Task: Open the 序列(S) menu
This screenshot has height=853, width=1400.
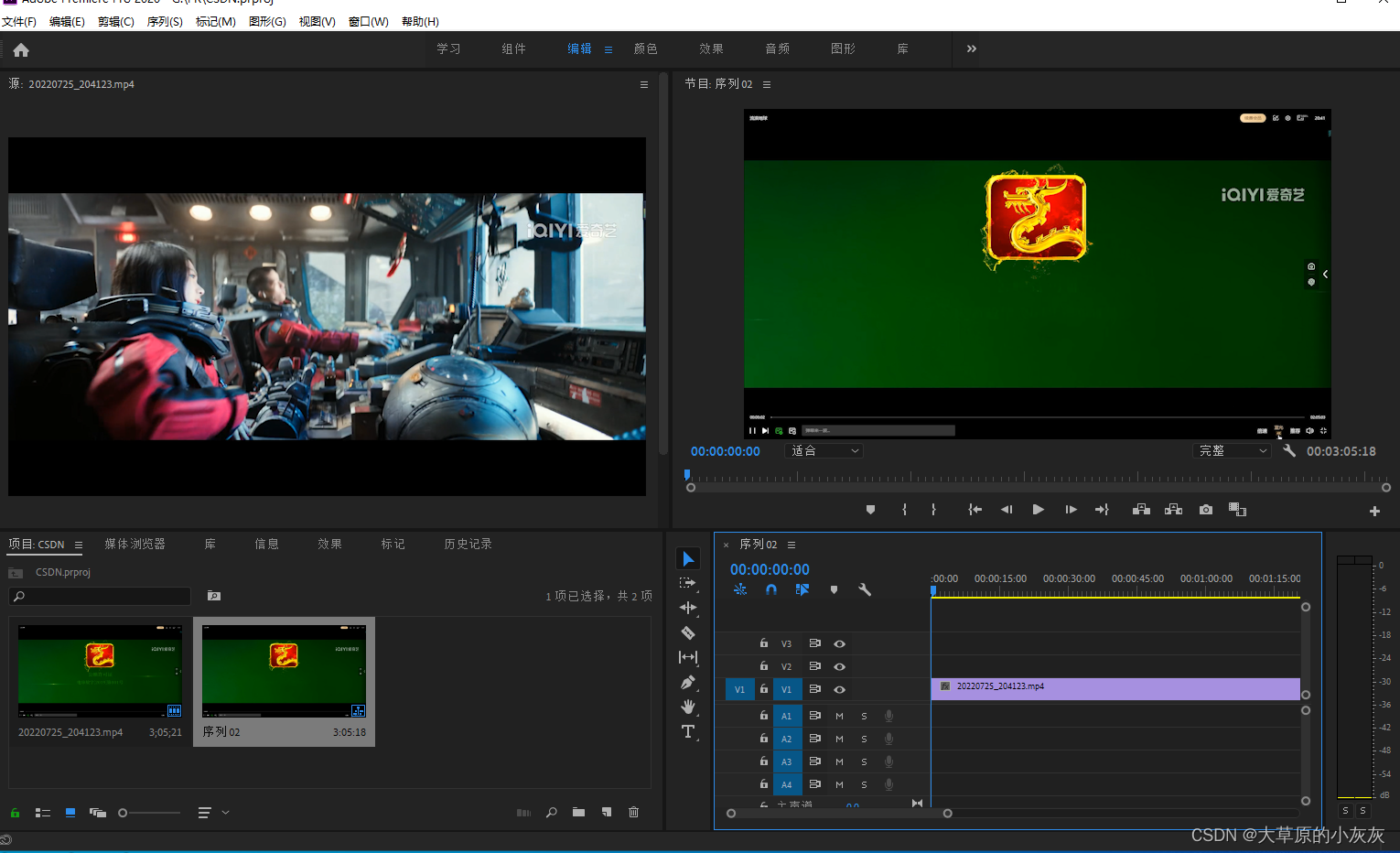Action: [165, 21]
